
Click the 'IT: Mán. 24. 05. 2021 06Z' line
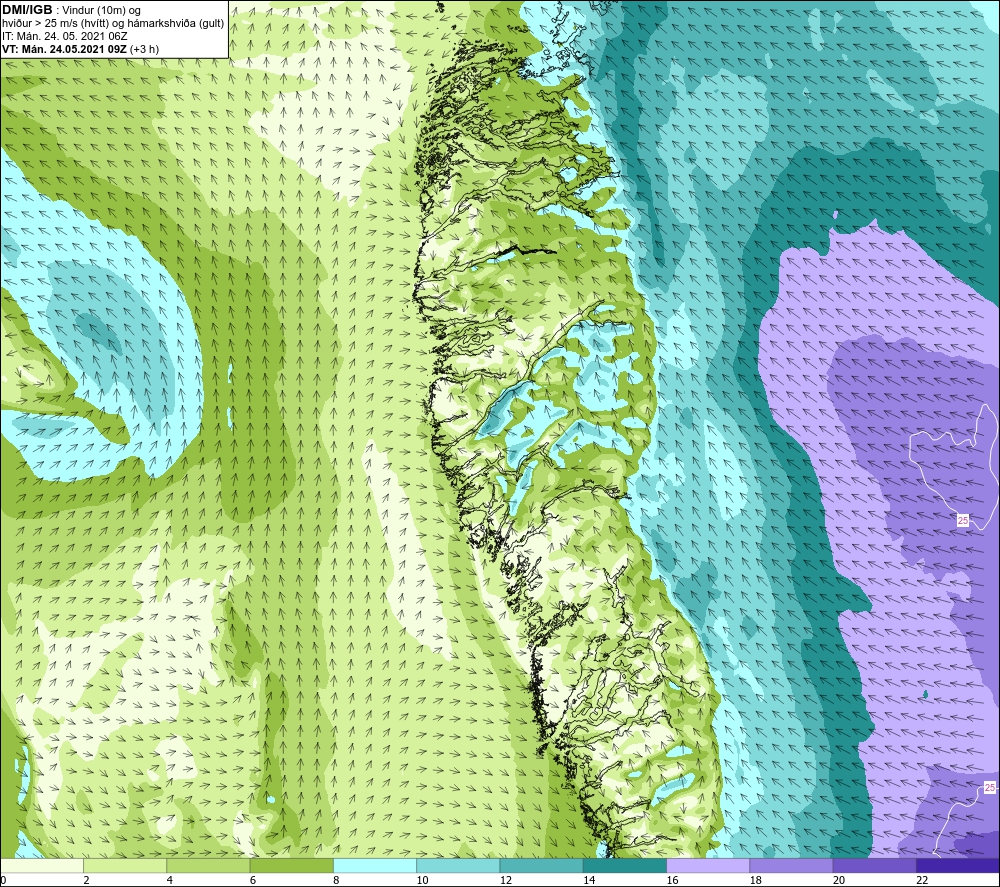[x=64, y=36]
